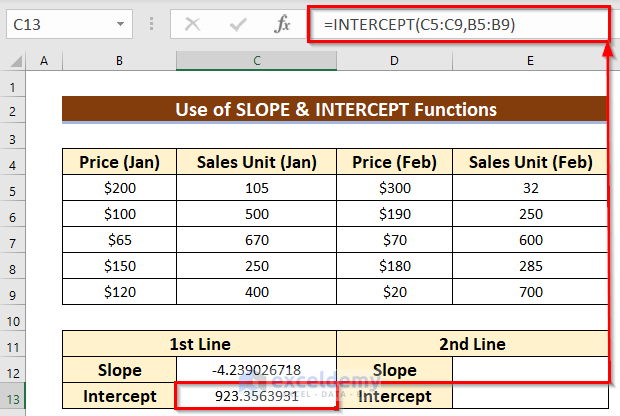
Task: Select the empty 2nd Line Slope value cell
Action: tap(530, 370)
